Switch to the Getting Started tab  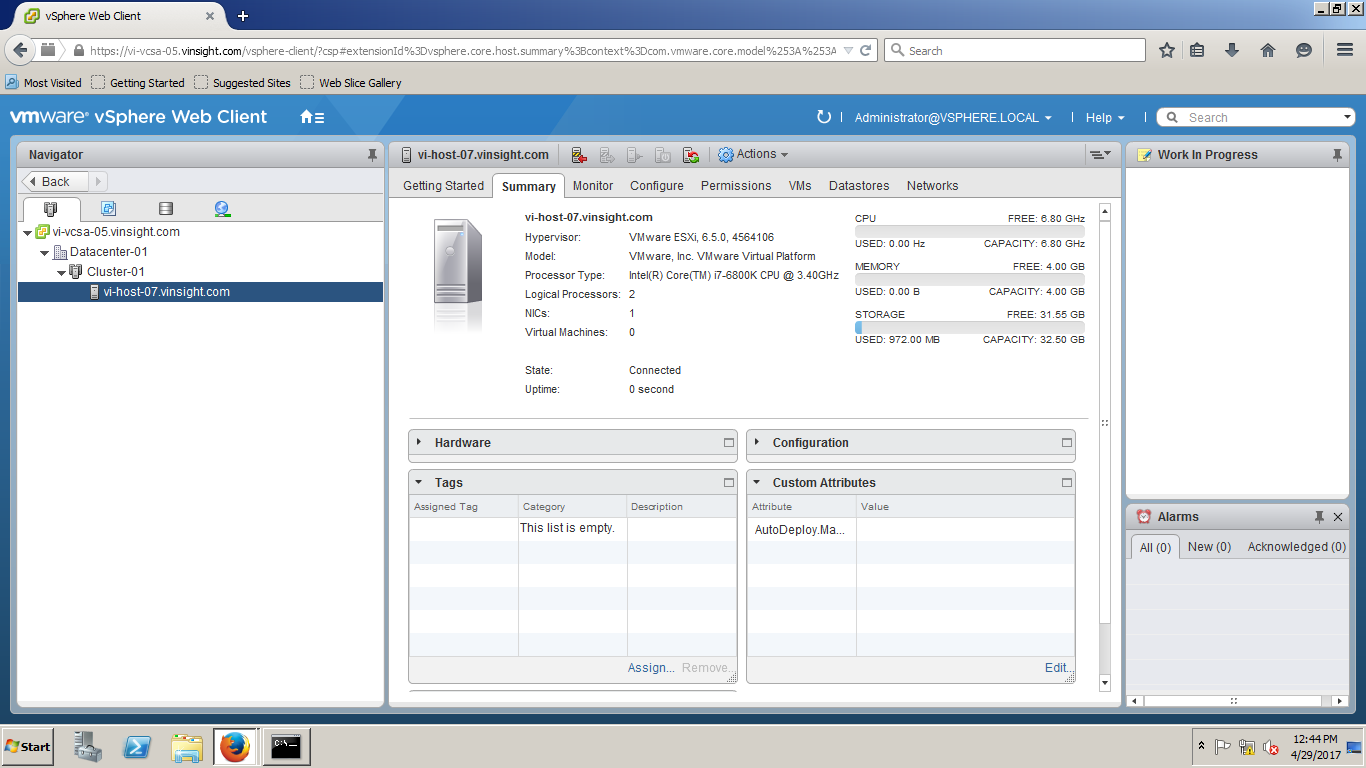tap(443, 186)
